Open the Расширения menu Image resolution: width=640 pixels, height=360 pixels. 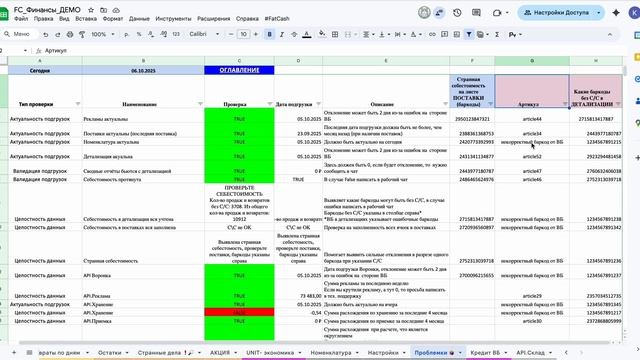coord(213,19)
